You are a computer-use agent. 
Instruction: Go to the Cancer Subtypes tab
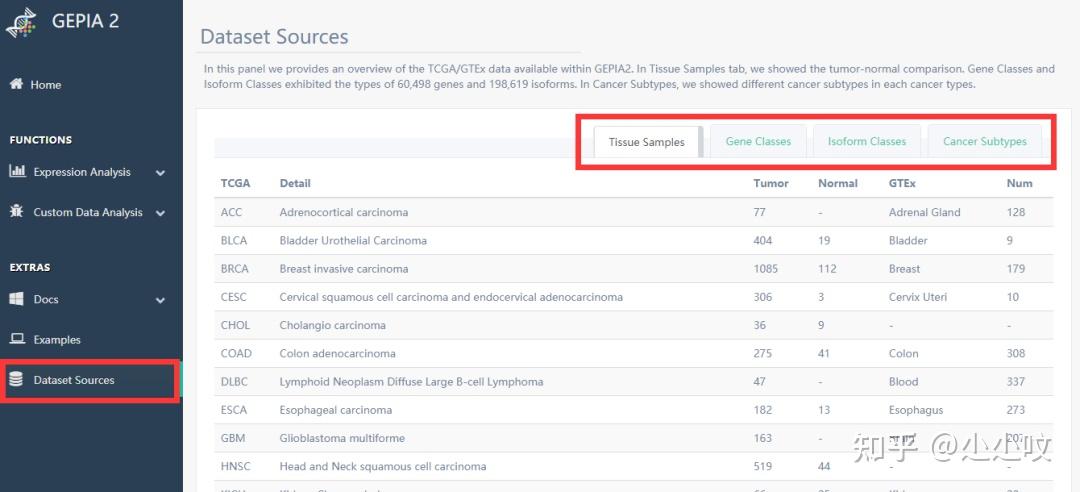pyautogui.click(x=985, y=142)
